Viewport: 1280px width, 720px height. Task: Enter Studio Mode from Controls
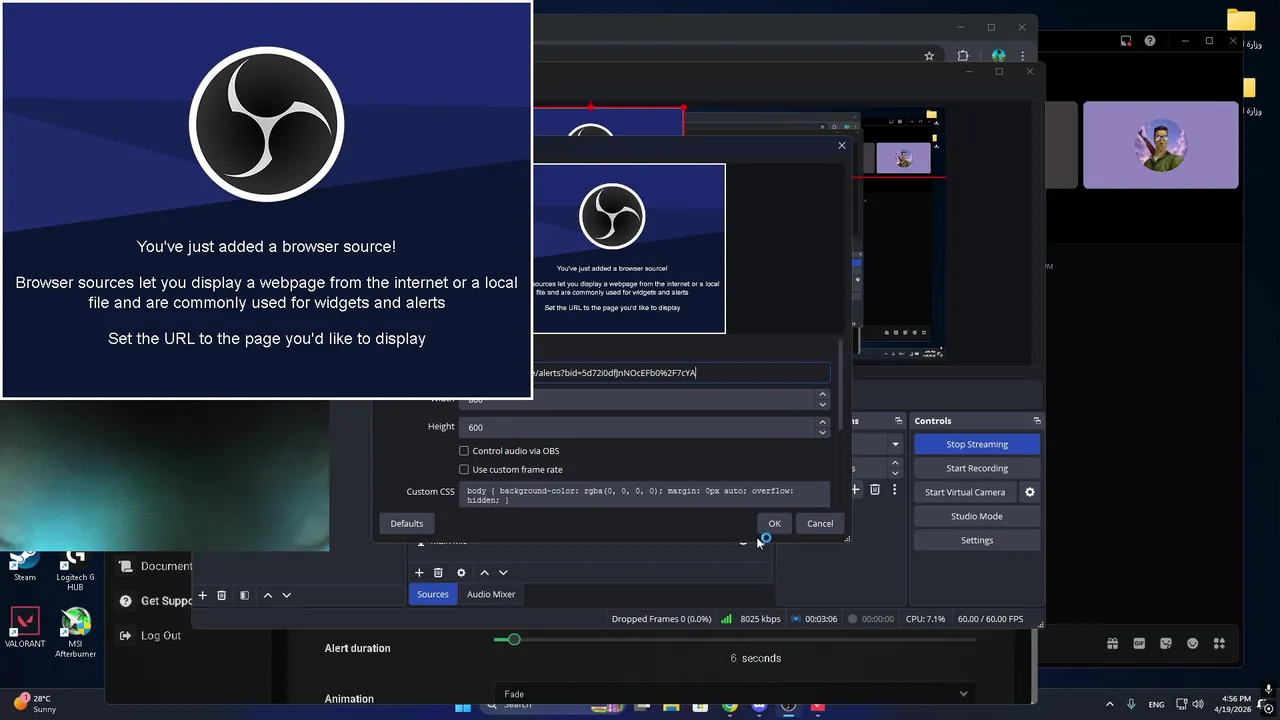977,516
